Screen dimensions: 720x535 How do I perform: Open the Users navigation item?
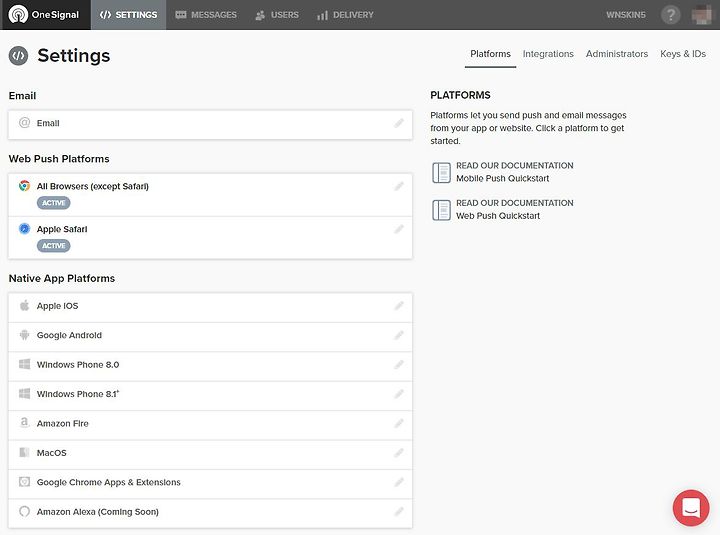point(277,15)
